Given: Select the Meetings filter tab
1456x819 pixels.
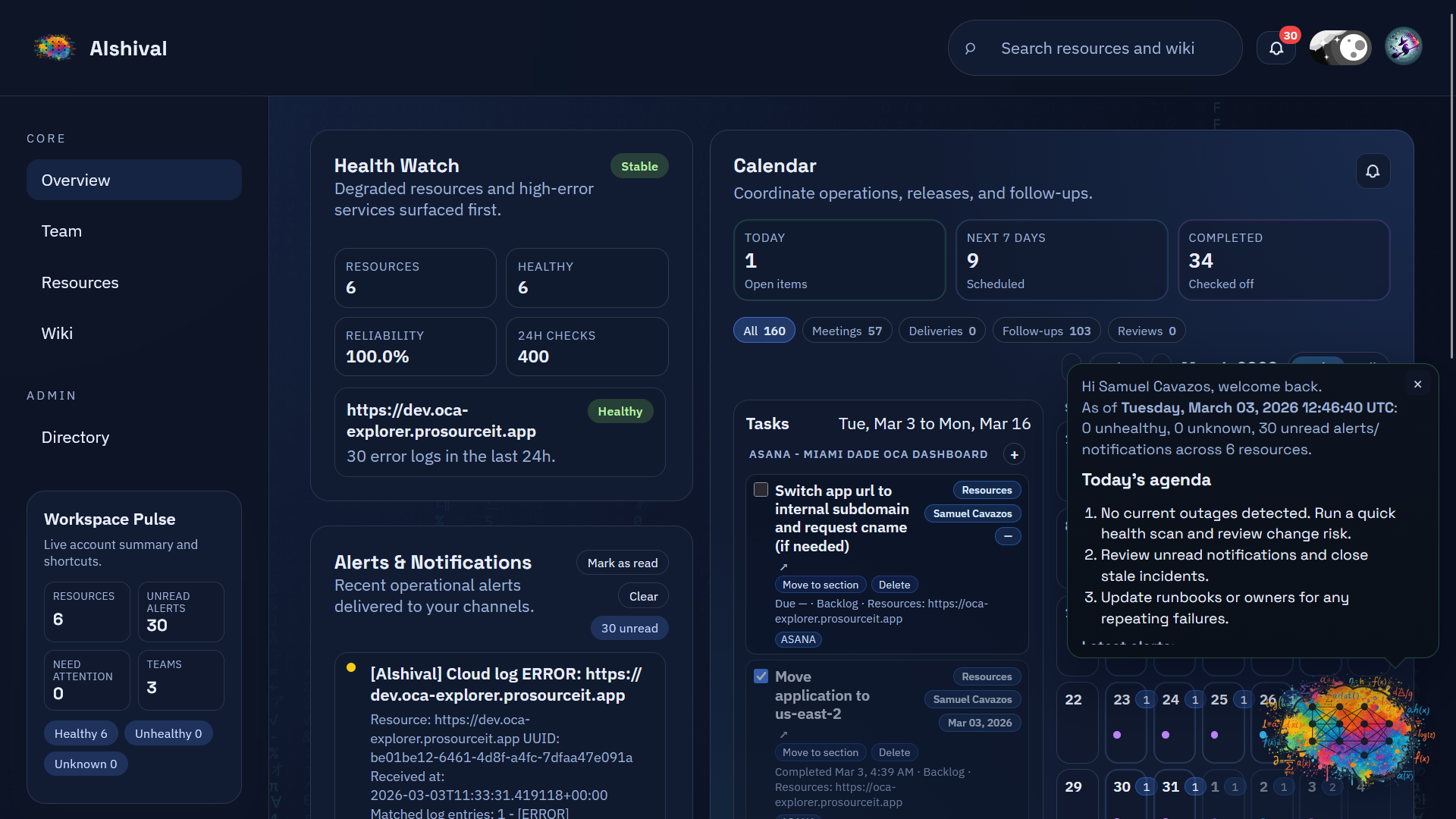Looking at the screenshot, I should [846, 330].
